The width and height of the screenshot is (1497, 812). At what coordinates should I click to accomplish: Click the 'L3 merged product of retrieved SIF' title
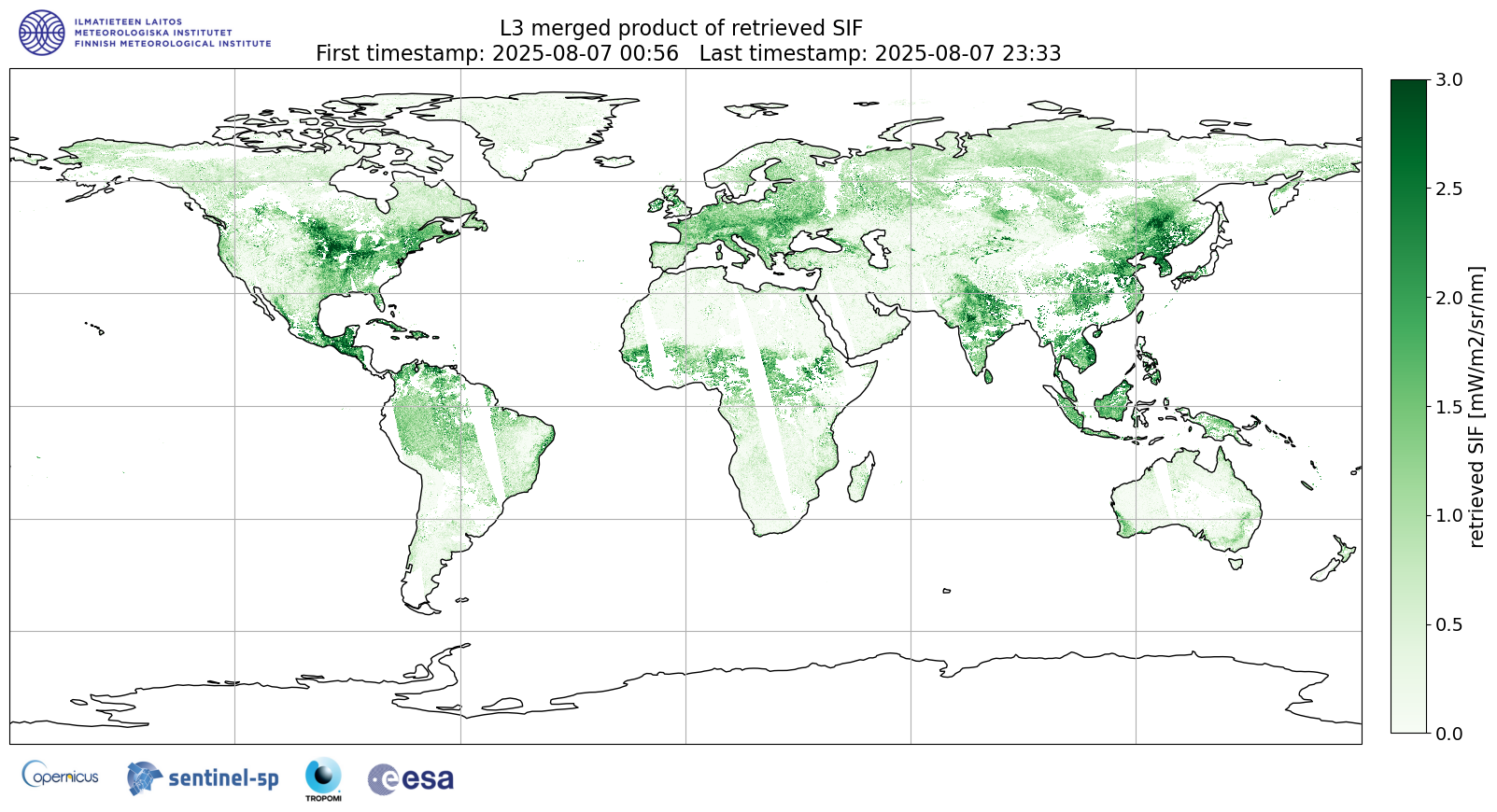click(x=681, y=28)
